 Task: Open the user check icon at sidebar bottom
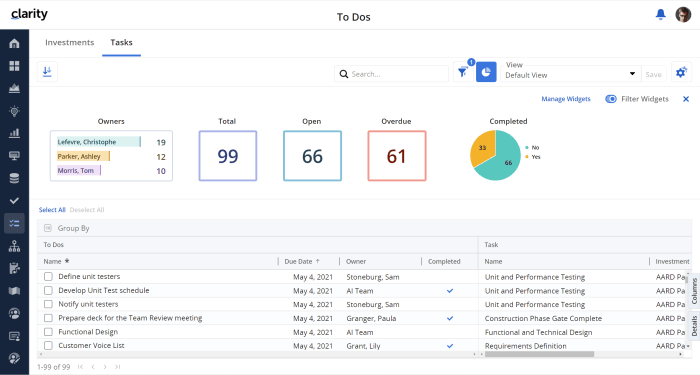click(x=14, y=358)
